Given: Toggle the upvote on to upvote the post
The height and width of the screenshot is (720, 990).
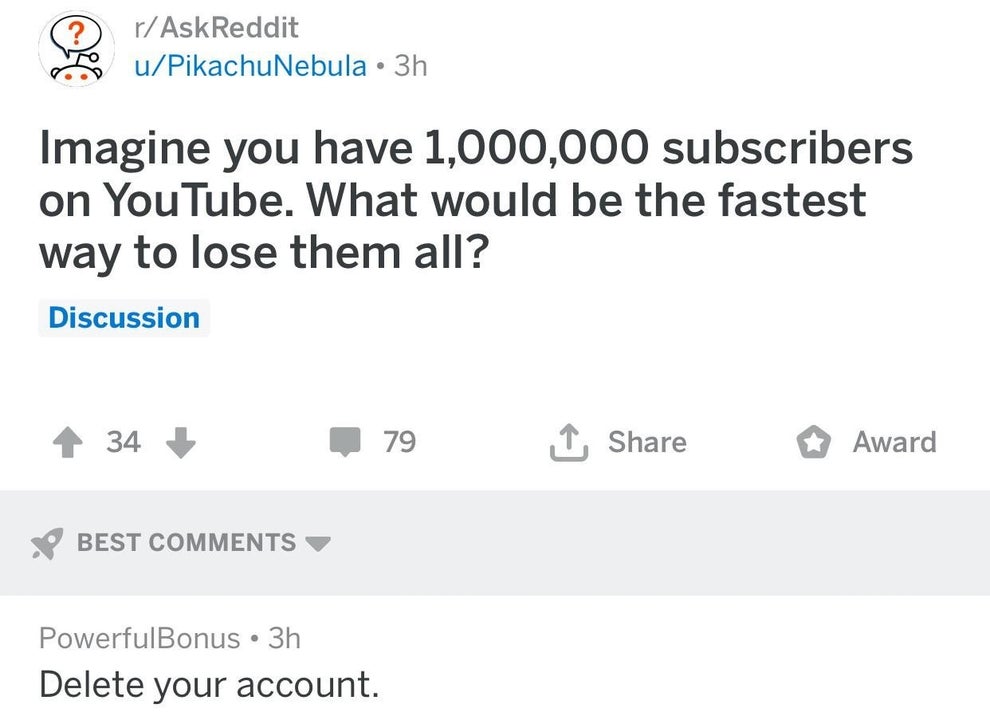Looking at the screenshot, I should (x=68, y=442).
